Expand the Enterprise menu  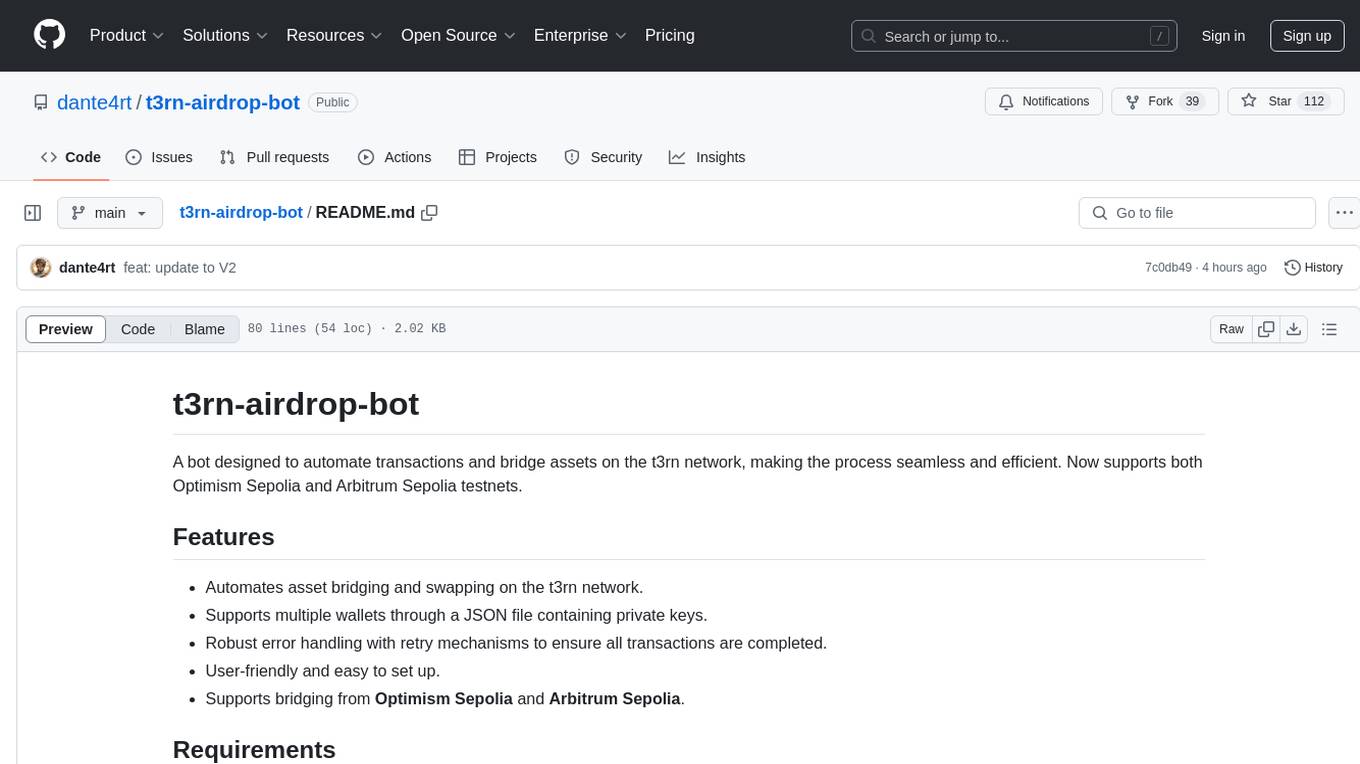point(580,35)
